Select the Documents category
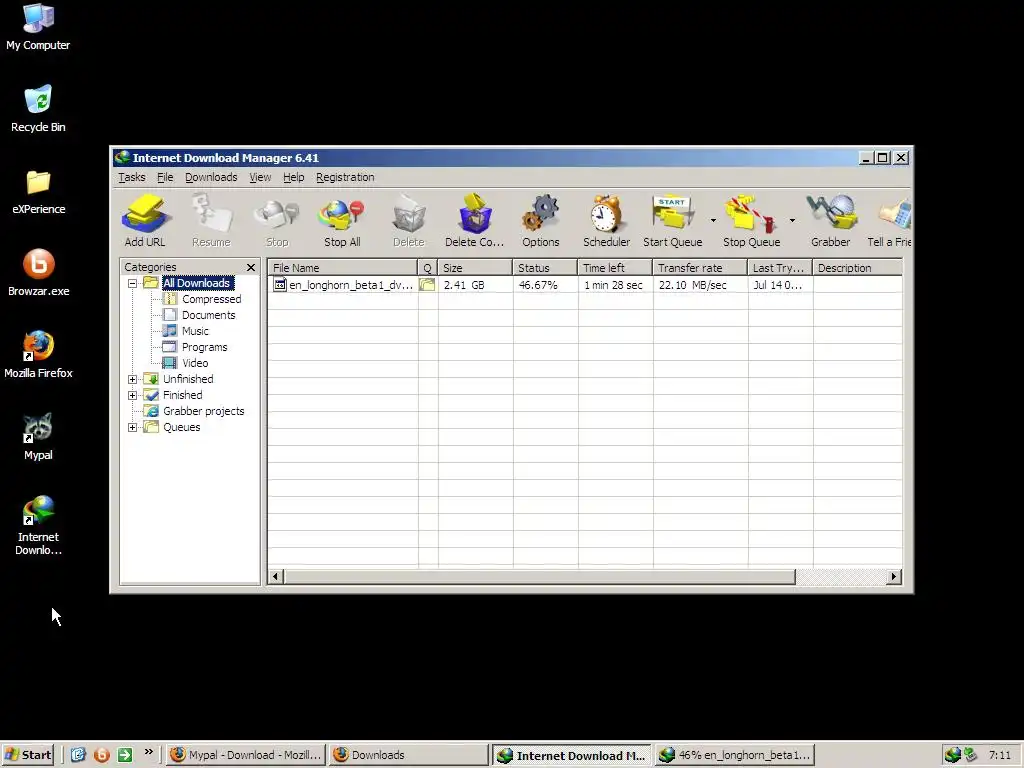1024x768 pixels. (x=208, y=315)
